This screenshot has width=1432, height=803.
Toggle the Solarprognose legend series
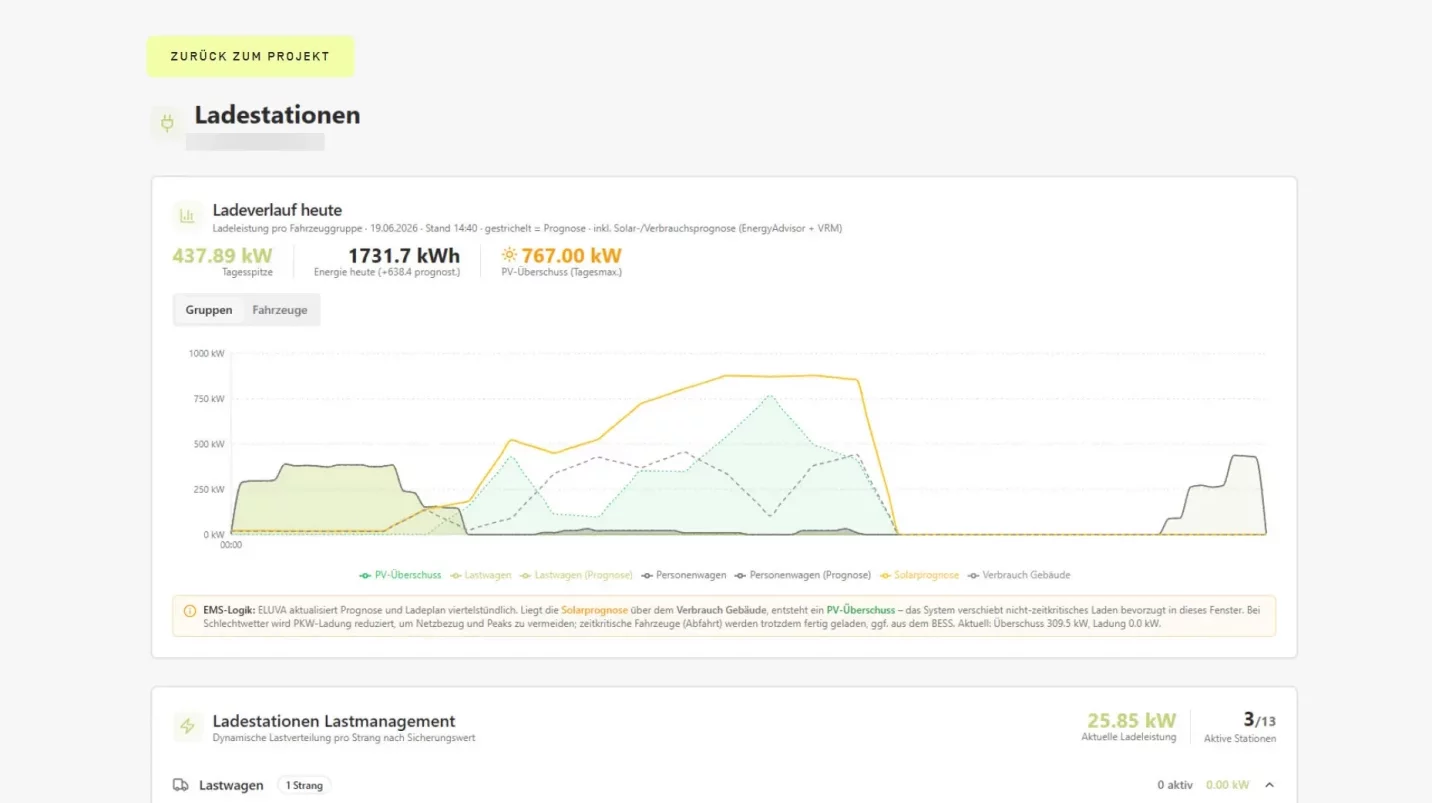(x=919, y=575)
